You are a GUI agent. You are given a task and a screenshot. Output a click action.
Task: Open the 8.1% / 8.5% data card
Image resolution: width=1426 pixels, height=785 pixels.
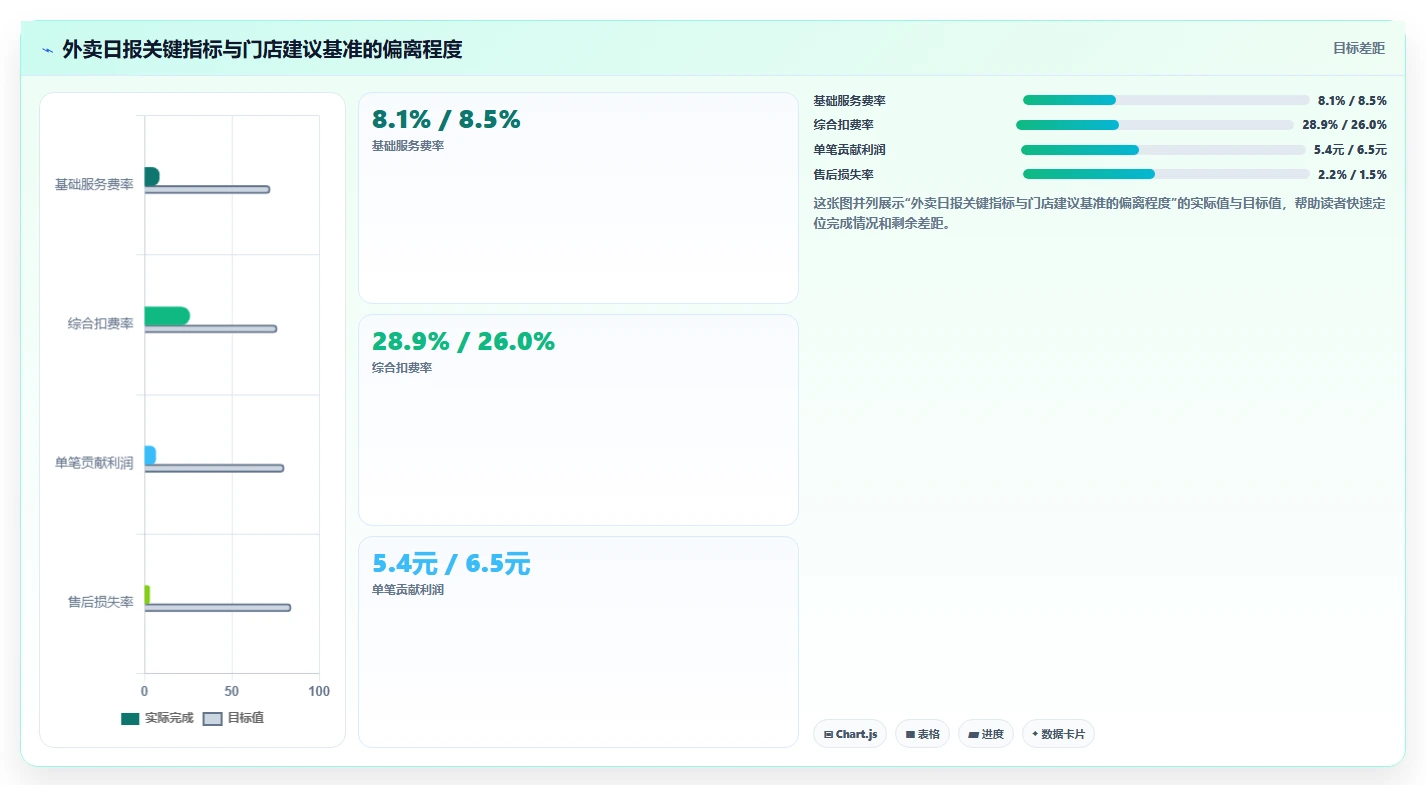coord(578,198)
